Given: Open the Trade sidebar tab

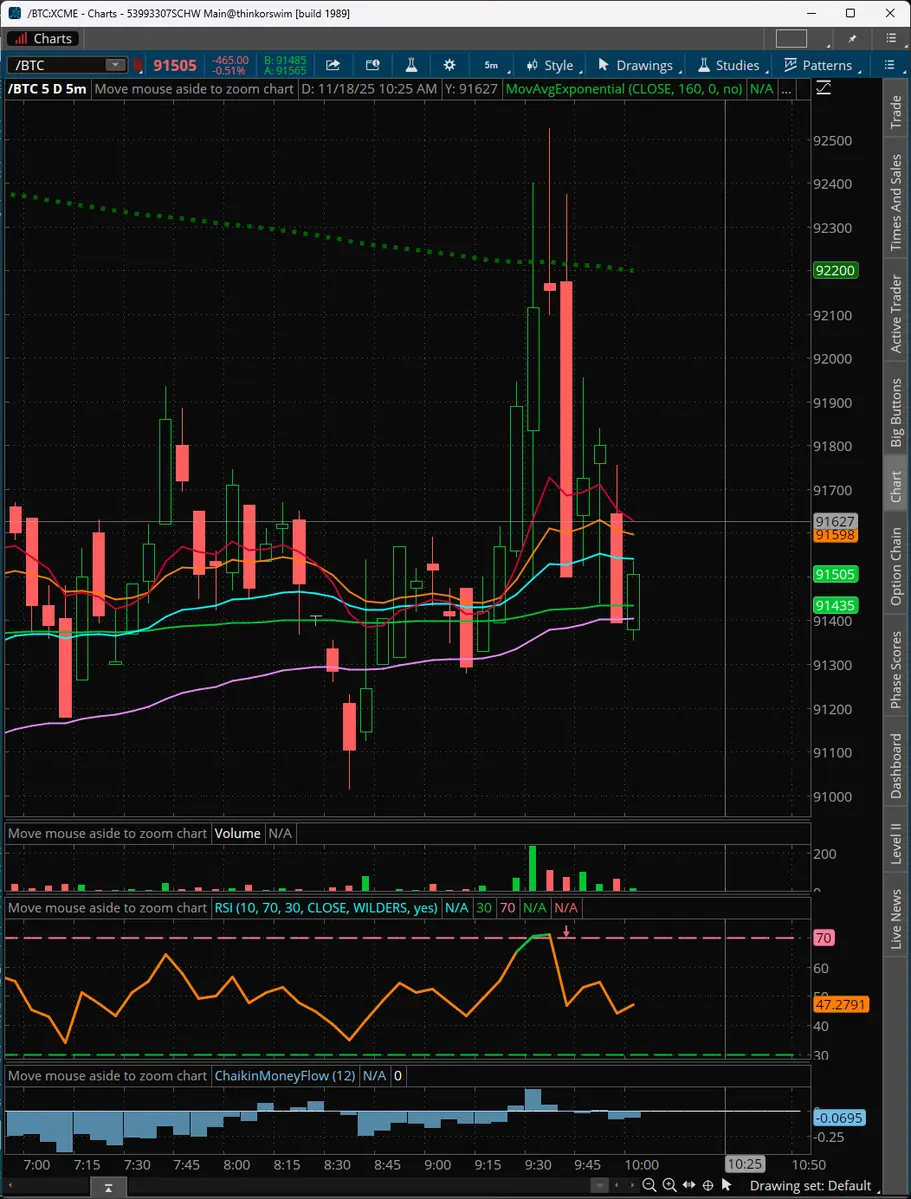Looking at the screenshot, I should 896,112.
